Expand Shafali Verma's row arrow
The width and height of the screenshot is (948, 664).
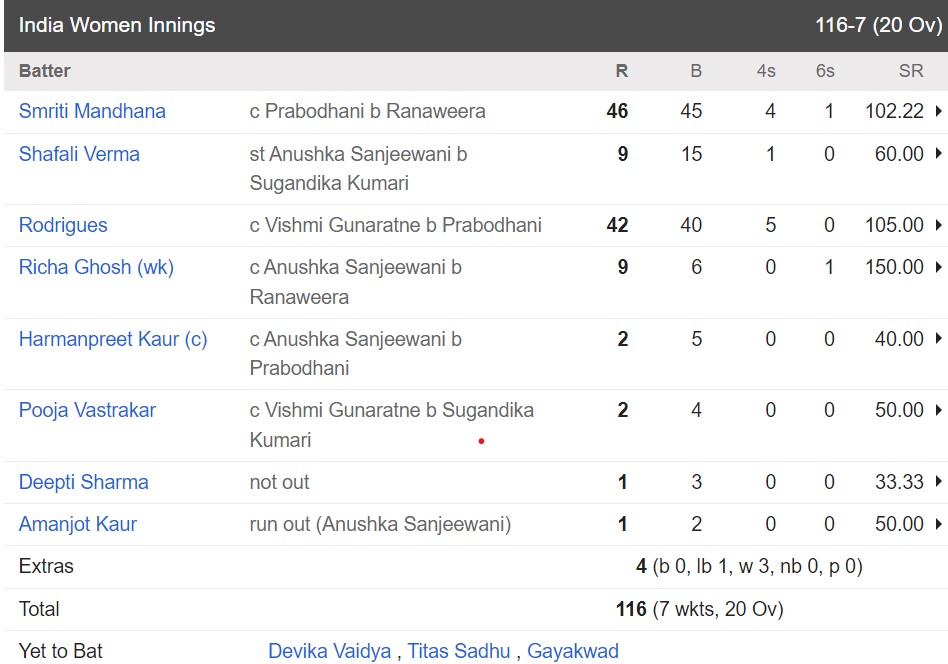pos(938,154)
